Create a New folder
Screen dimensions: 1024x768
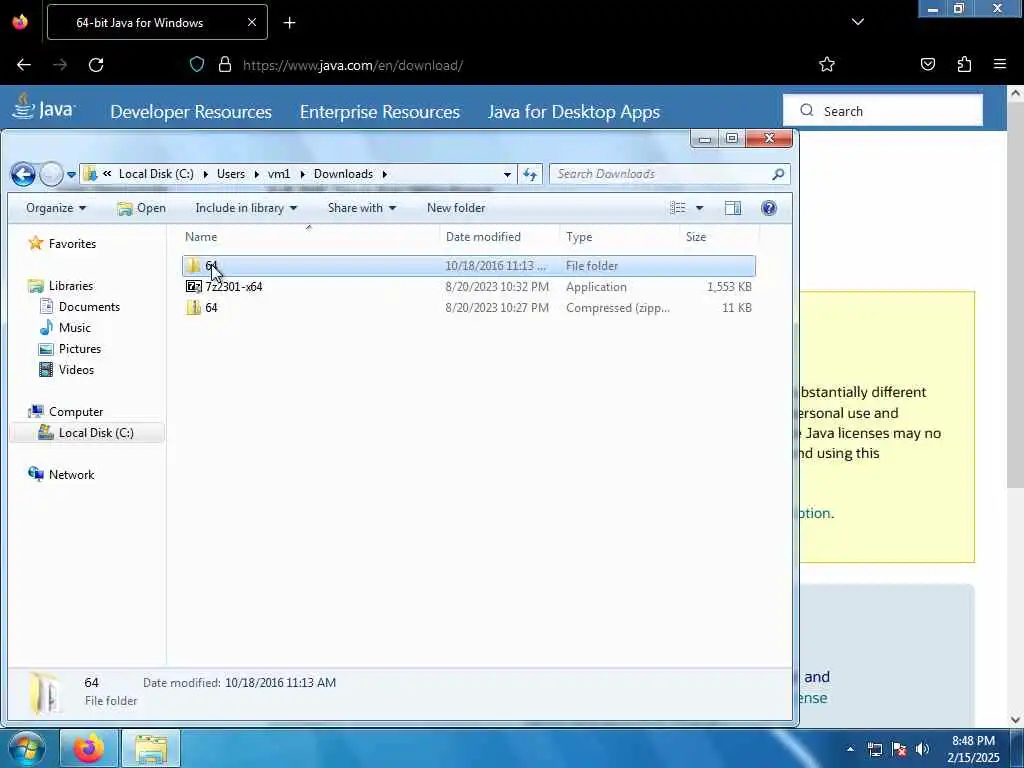(456, 208)
